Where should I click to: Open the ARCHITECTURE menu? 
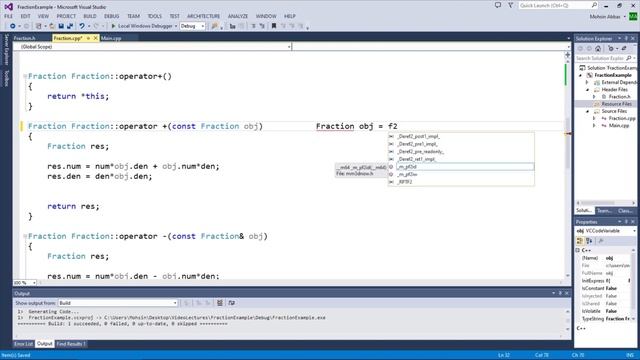(x=203, y=16)
